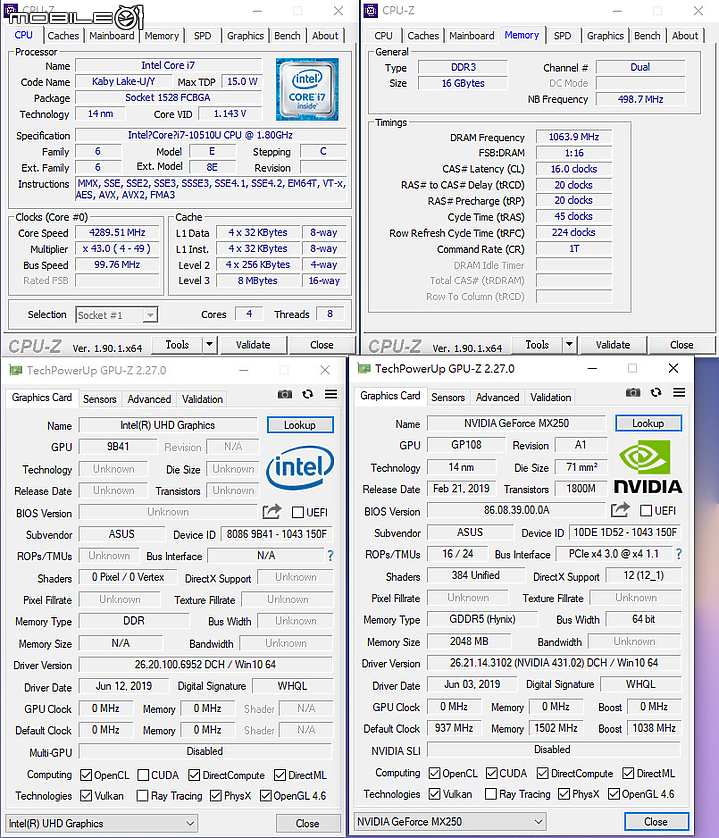Screen dimensions: 719x838
Task: Click the Intel Core i7 processor logo
Action: coord(307,89)
